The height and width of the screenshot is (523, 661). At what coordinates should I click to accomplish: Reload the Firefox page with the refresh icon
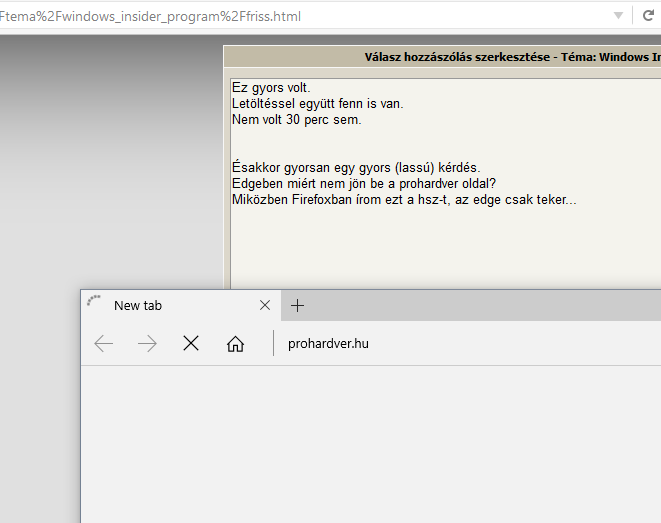(x=648, y=16)
